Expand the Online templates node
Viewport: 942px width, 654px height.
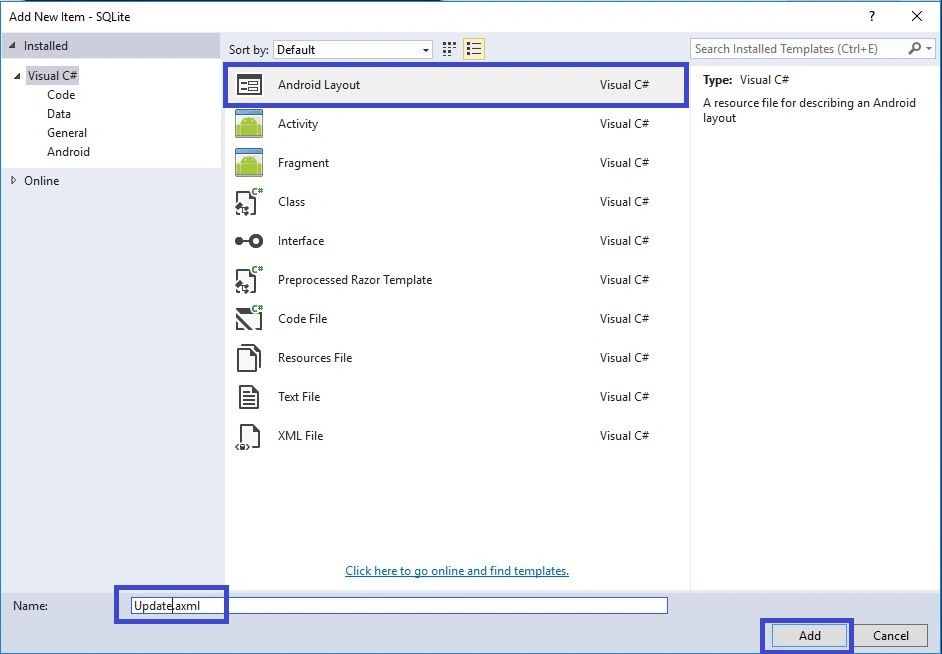(x=13, y=180)
